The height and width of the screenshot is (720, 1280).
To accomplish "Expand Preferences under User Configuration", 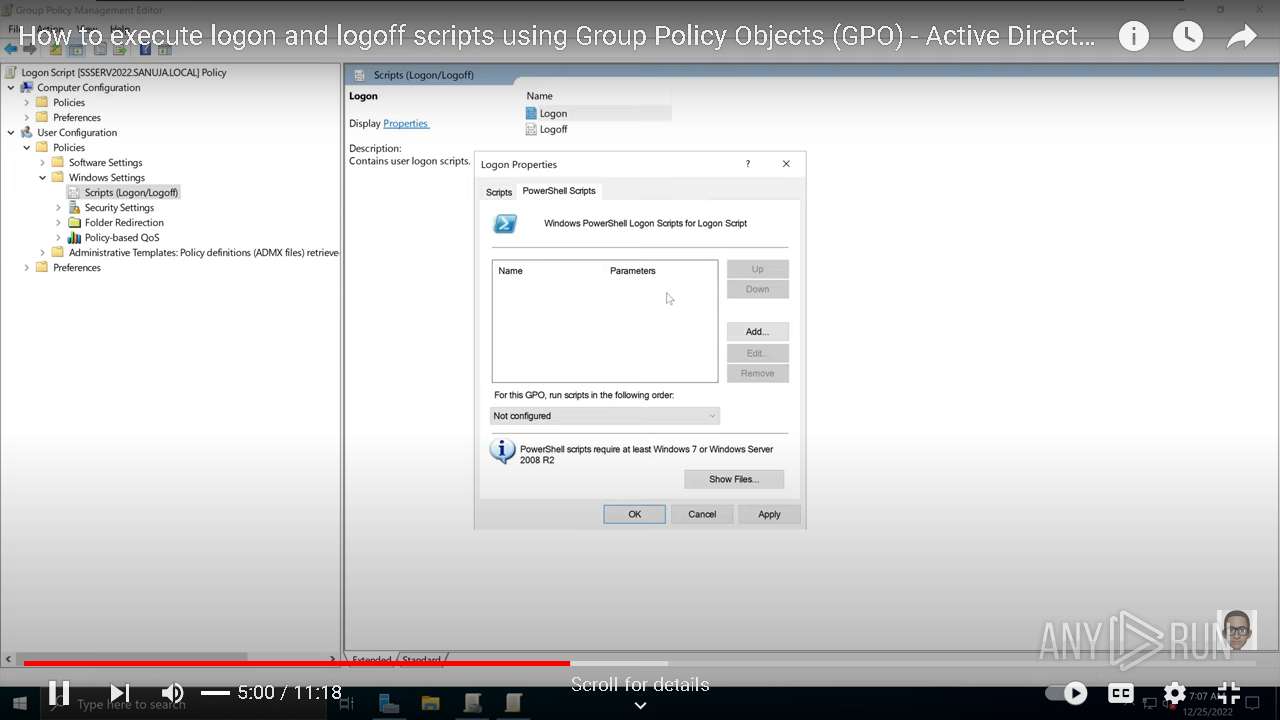I will pyautogui.click(x=27, y=267).
